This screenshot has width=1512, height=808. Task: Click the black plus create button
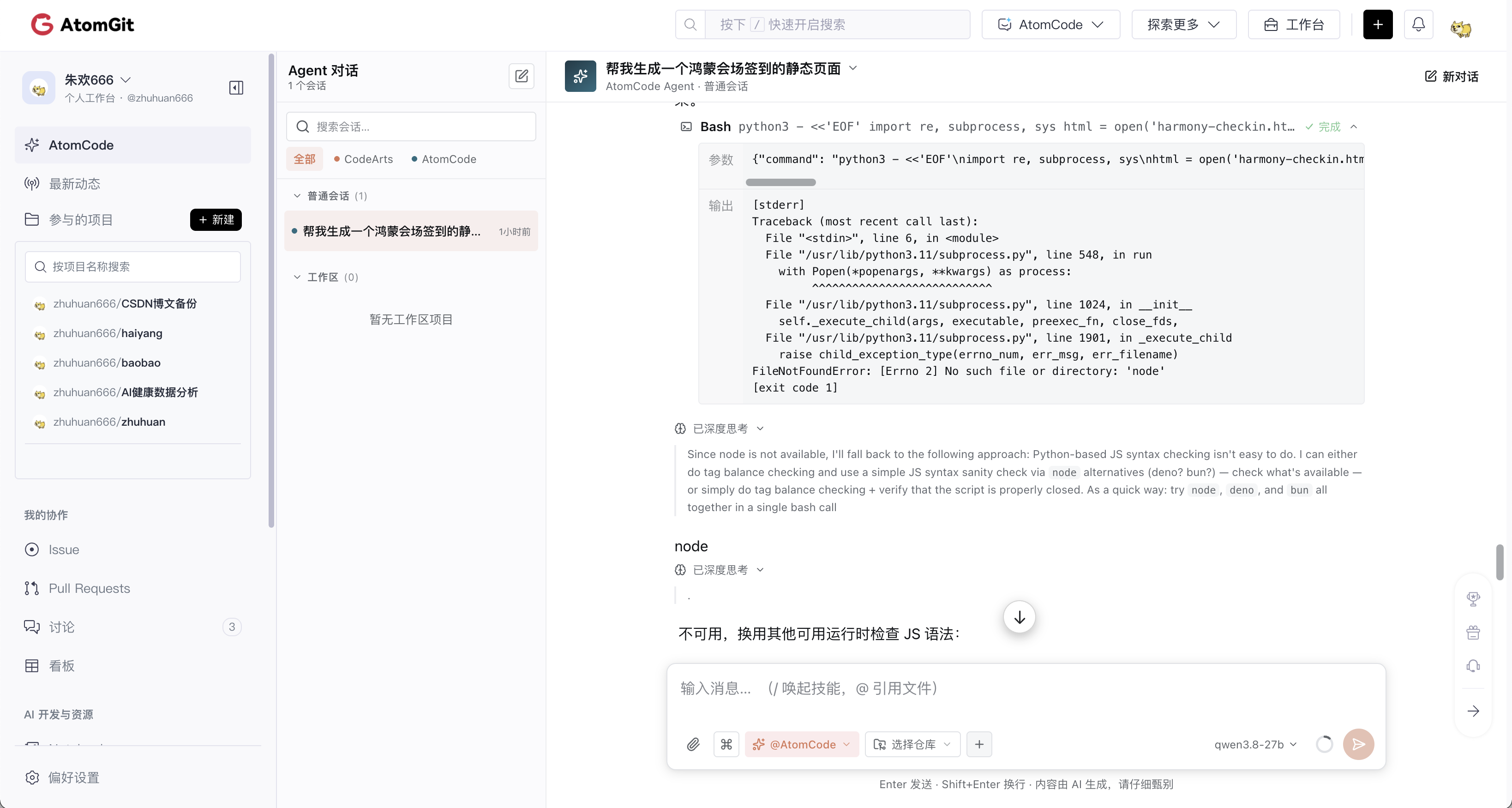(x=1378, y=24)
